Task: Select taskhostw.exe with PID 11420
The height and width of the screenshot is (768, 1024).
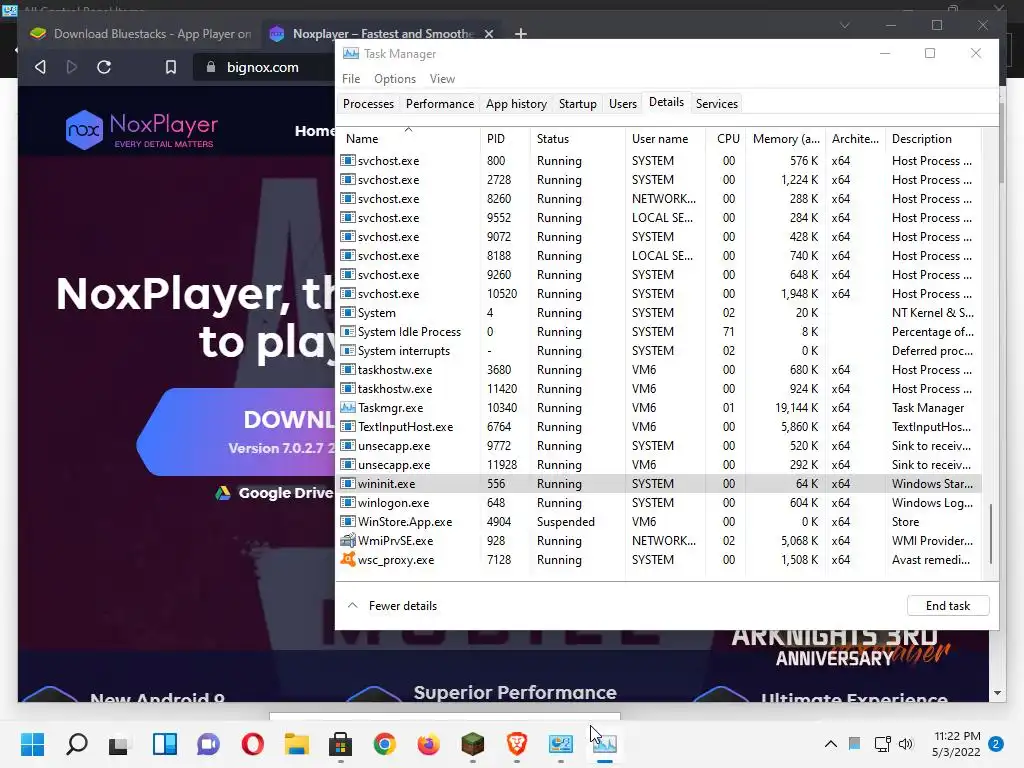Action: pos(660,389)
